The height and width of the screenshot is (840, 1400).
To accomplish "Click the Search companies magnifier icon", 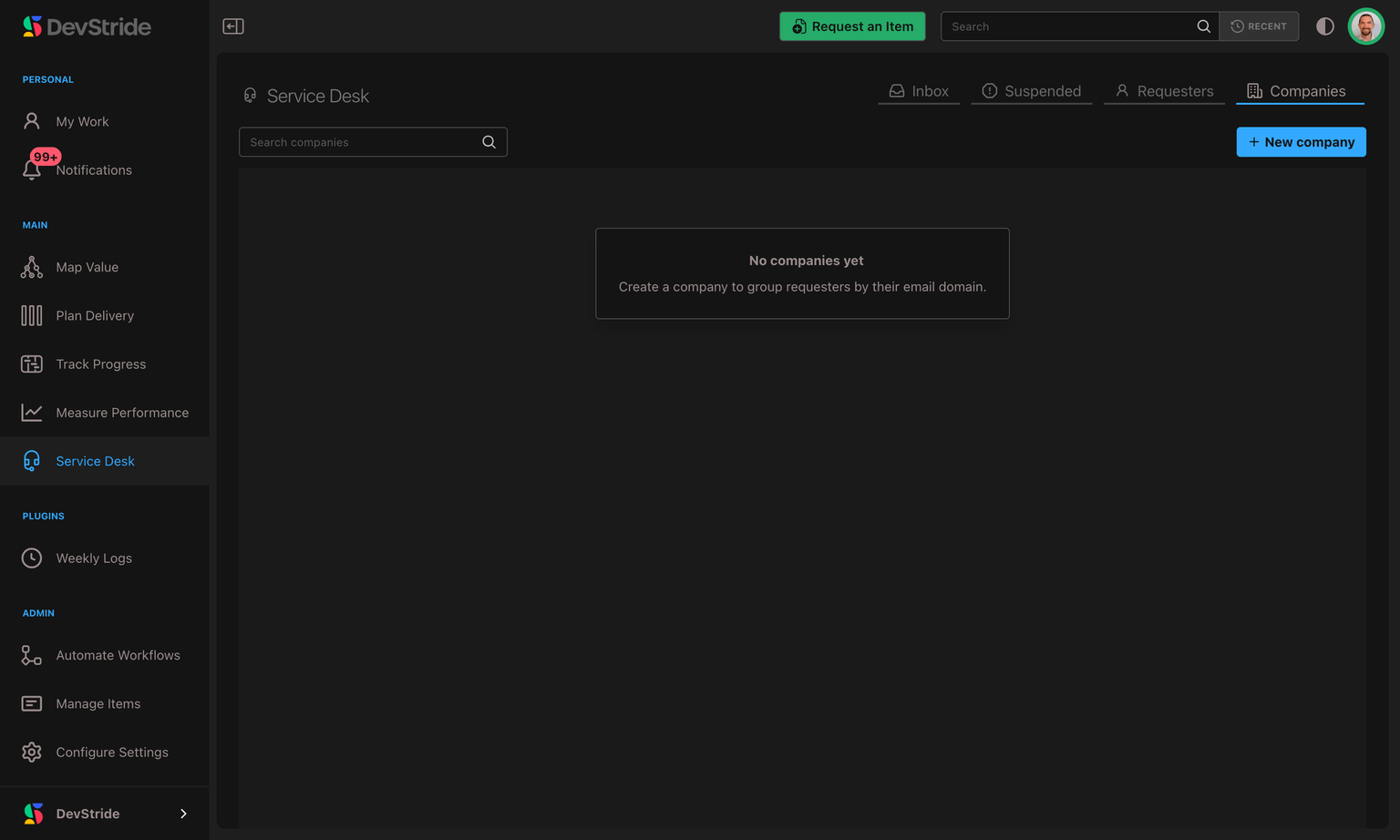I will (489, 142).
